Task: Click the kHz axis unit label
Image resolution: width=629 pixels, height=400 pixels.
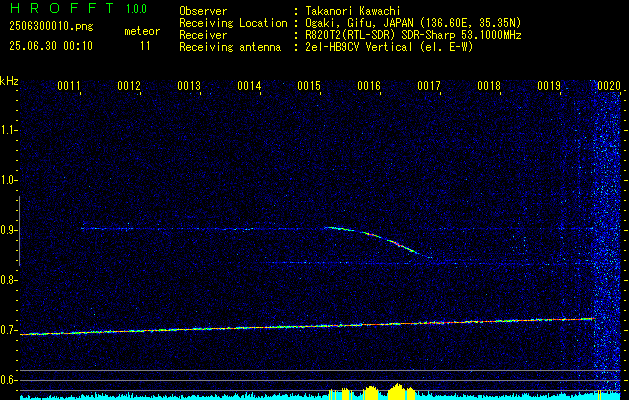Action: (x=9, y=81)
